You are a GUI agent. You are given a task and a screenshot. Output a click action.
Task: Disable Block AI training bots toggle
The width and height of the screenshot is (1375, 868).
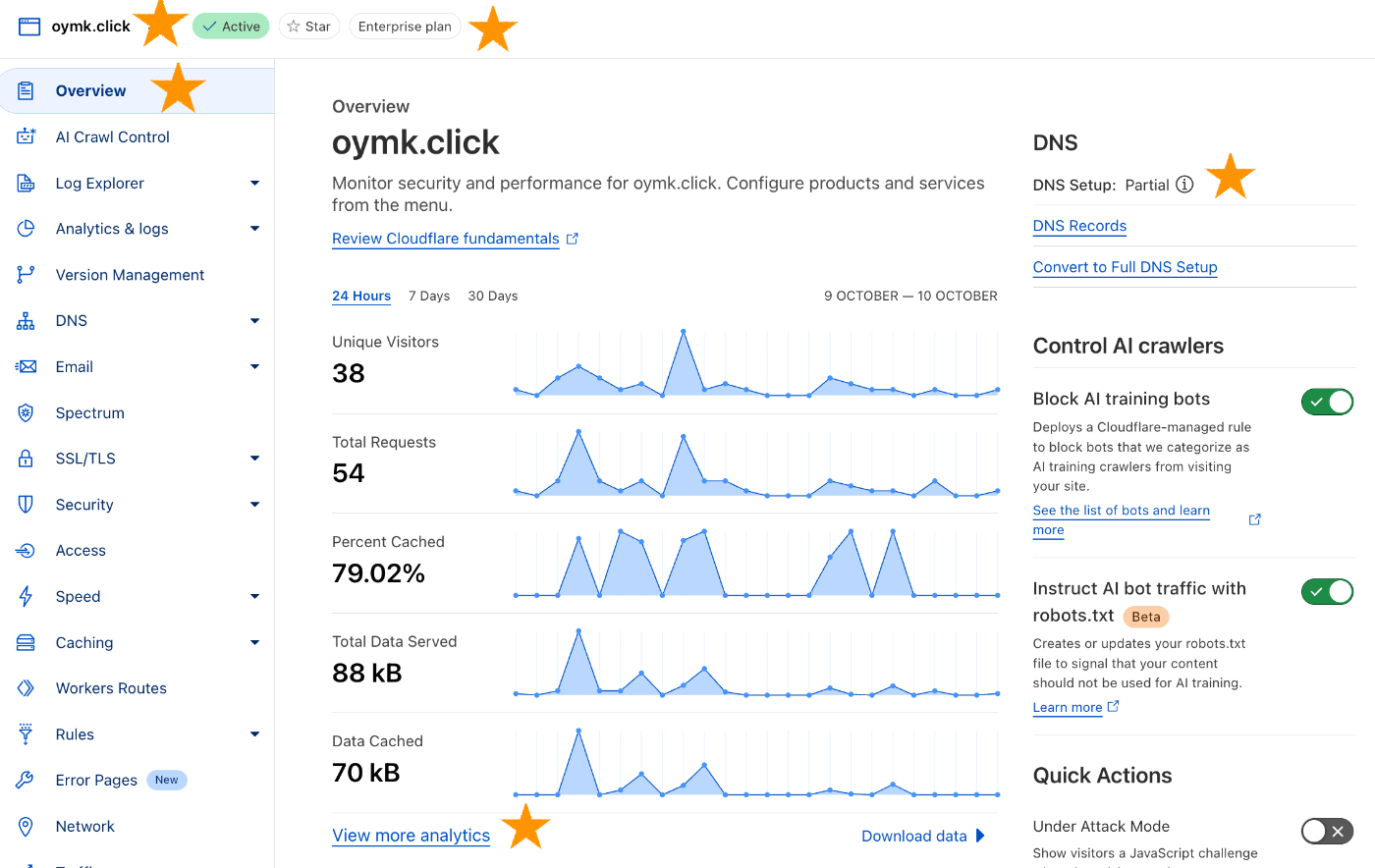click(1327, 402)
